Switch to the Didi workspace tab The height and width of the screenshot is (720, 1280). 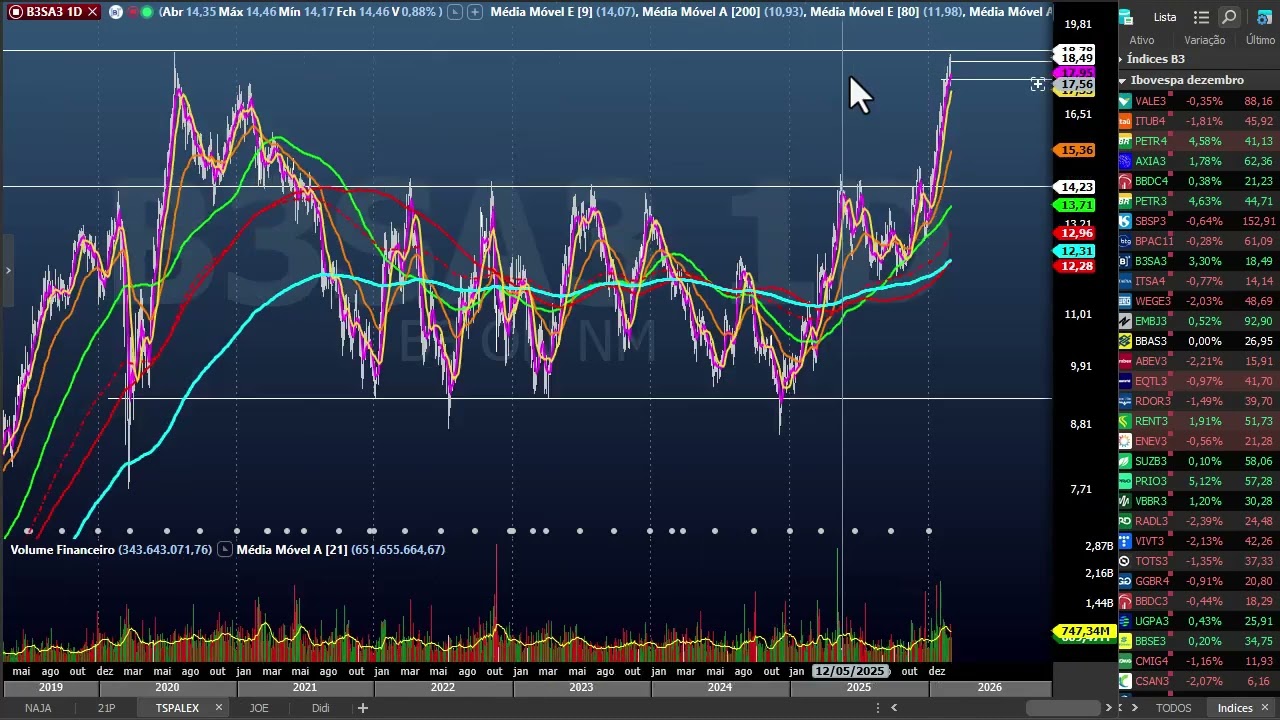320,708
